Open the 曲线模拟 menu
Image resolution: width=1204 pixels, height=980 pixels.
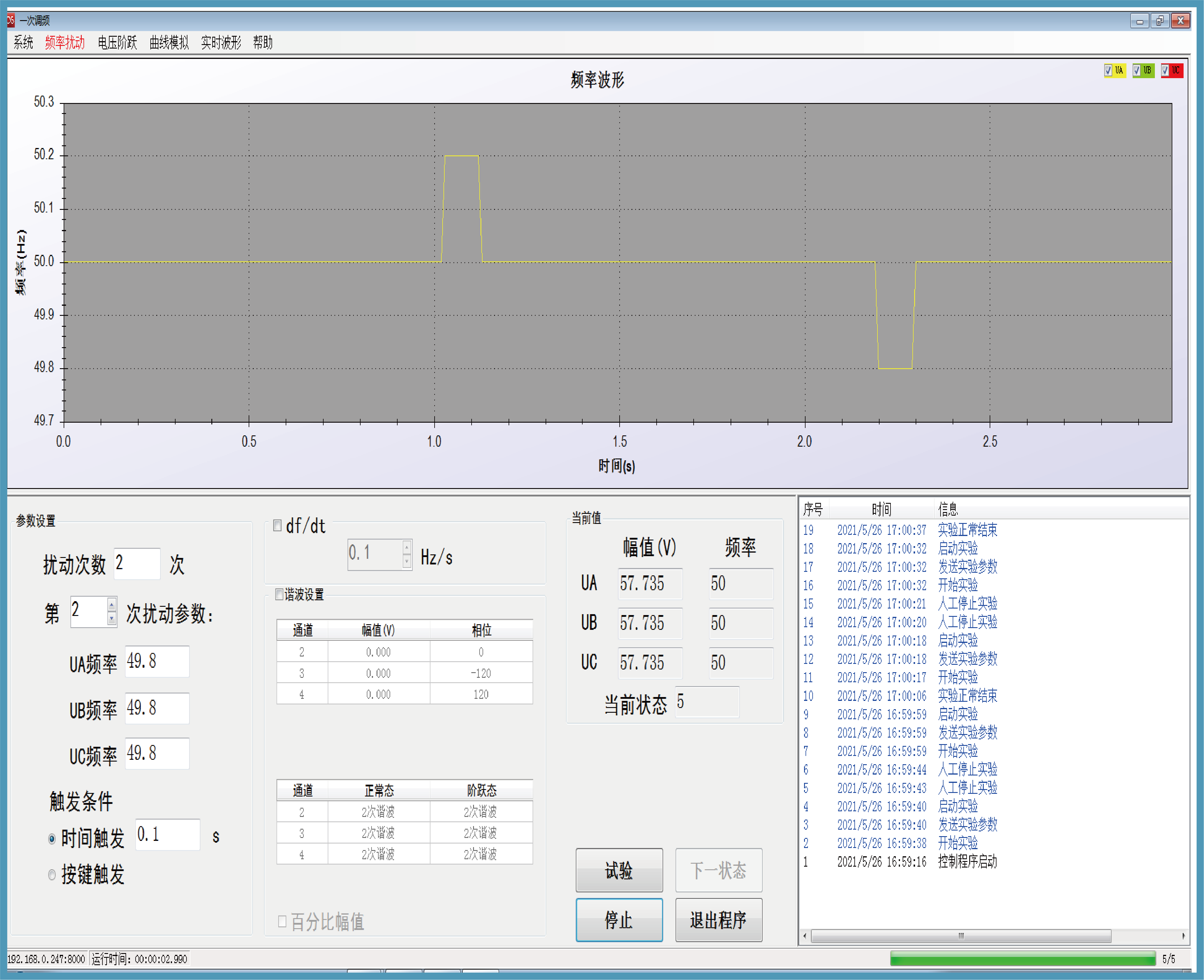169,42
